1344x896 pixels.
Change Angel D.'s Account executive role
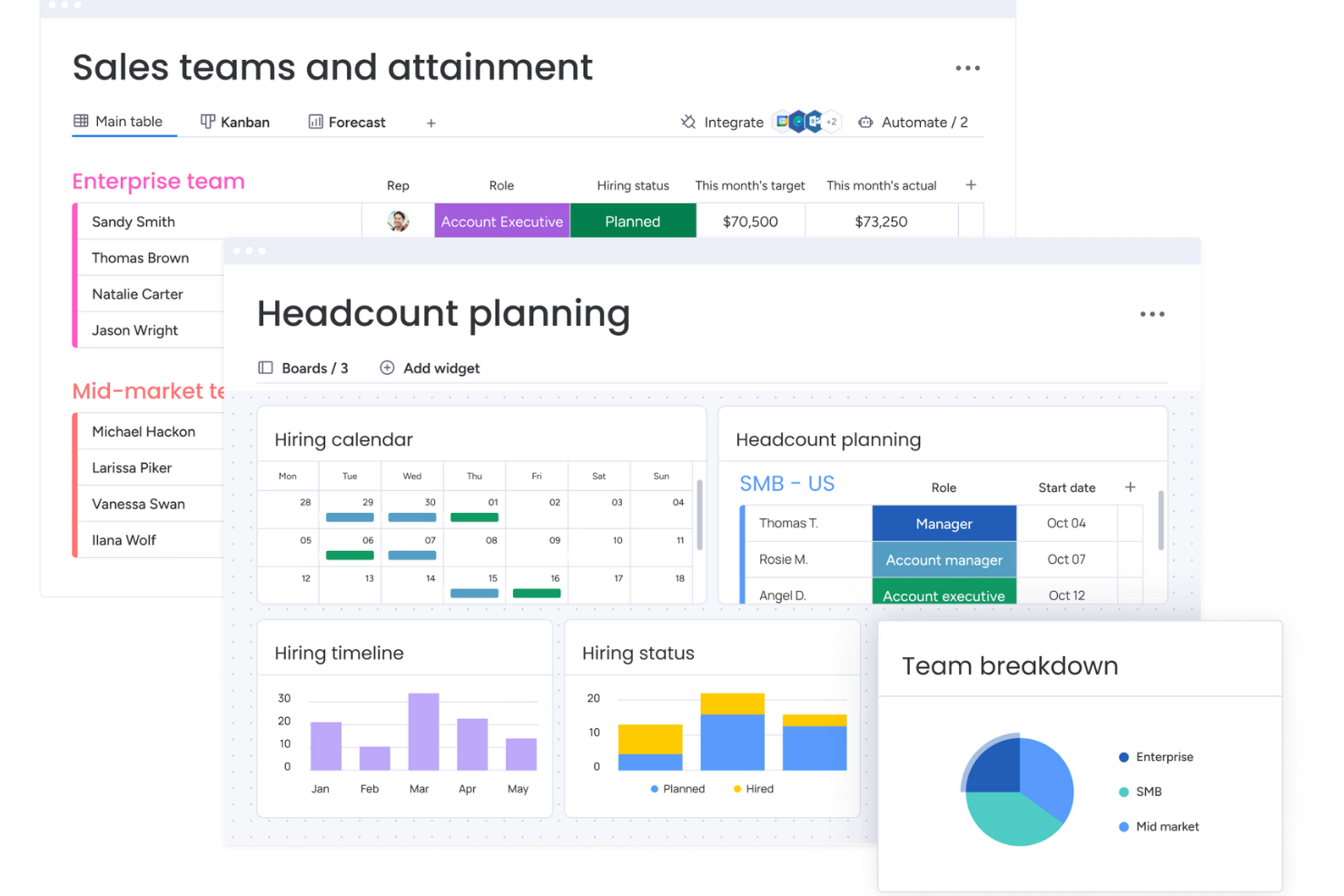tap(944, 593)
